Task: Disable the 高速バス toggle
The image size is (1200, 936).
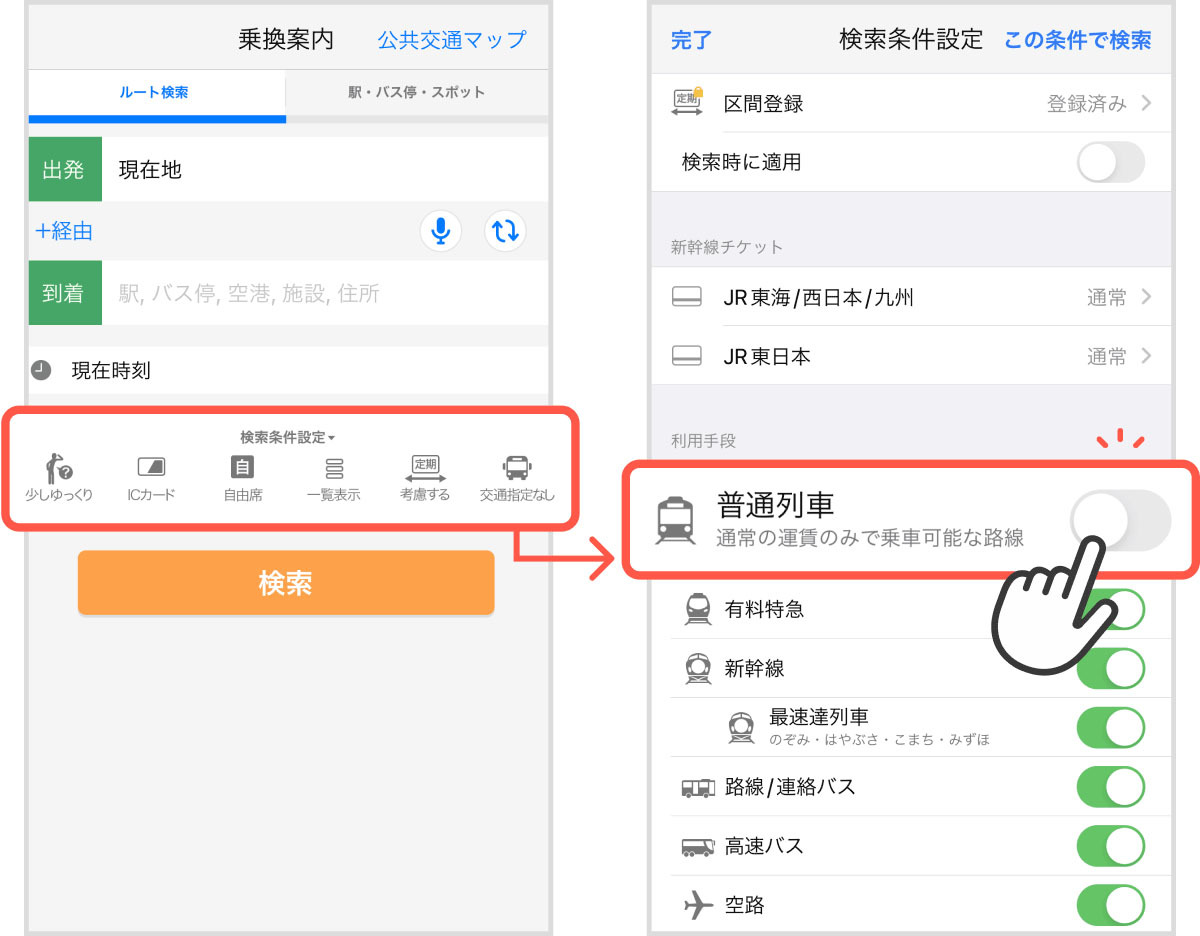Action: click(1111, 846)
